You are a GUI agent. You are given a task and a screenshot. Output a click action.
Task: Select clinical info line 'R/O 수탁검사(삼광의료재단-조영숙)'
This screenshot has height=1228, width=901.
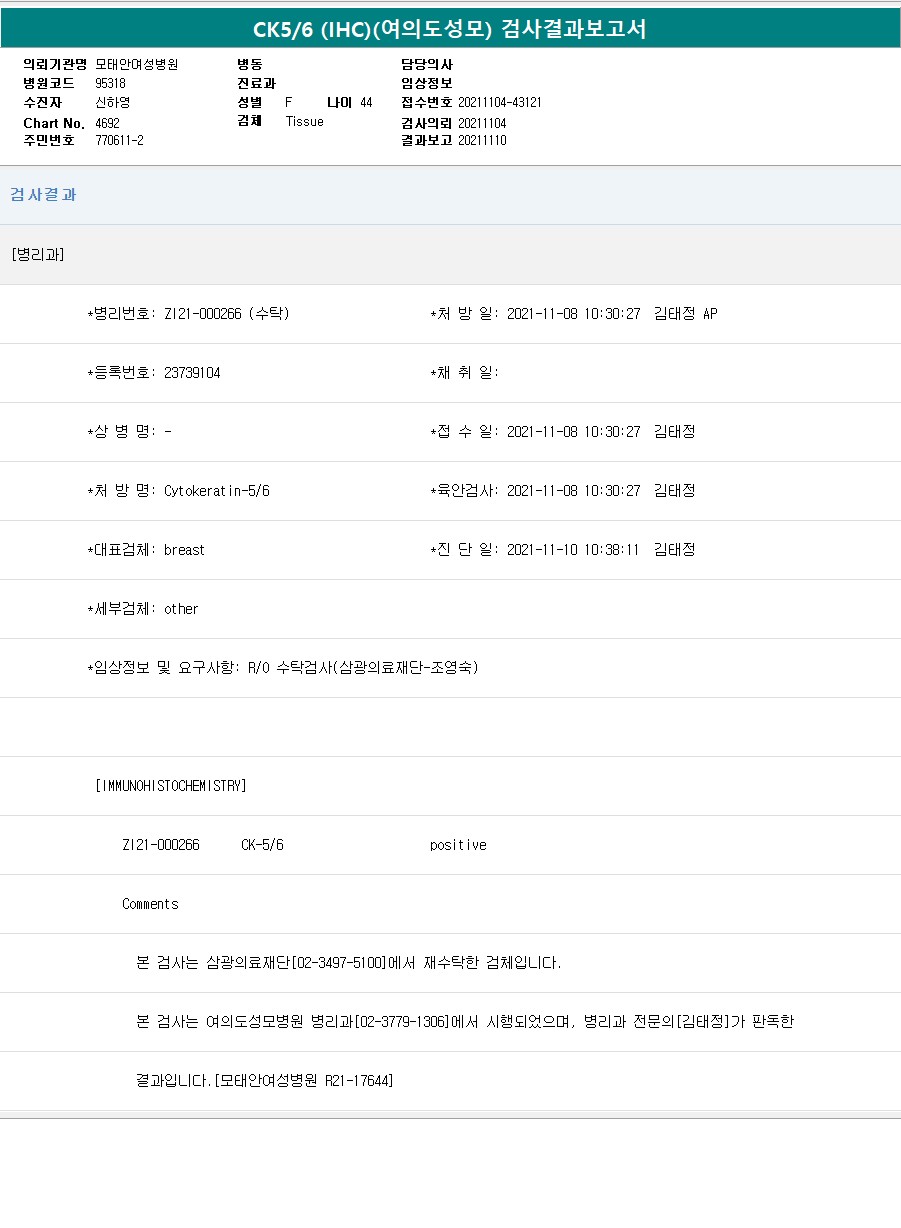363,667
